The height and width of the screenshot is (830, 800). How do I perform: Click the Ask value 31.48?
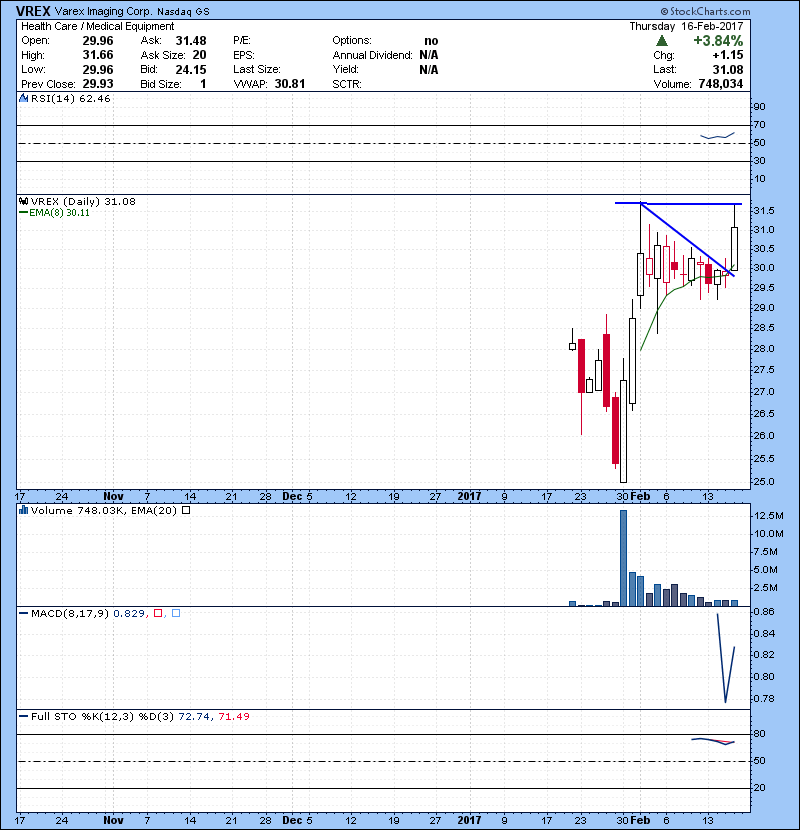[191, 41]
